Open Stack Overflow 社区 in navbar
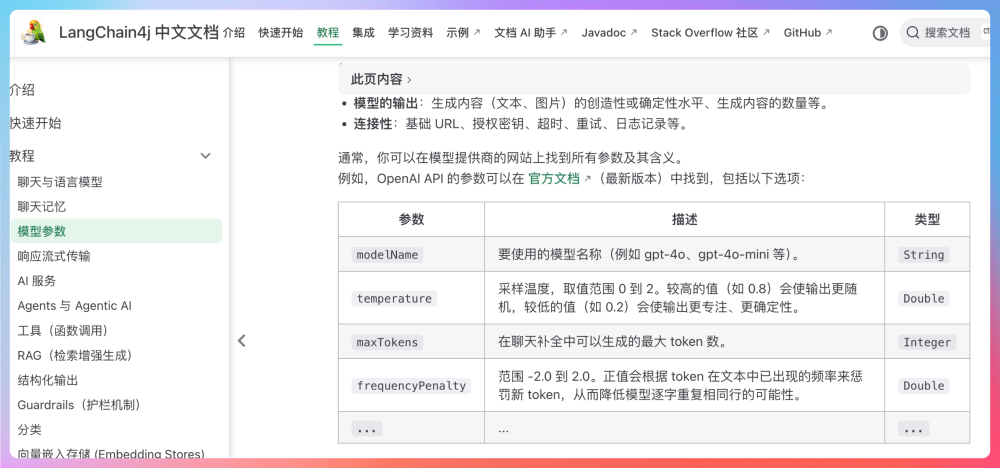 710,33
